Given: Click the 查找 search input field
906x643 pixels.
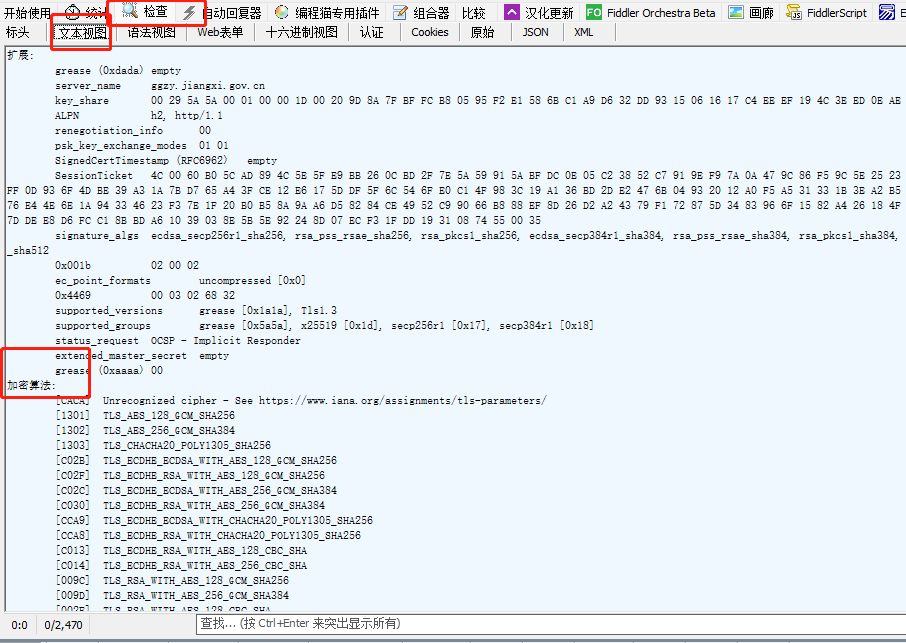Looking at the screenshot, I should coord(551,623).
